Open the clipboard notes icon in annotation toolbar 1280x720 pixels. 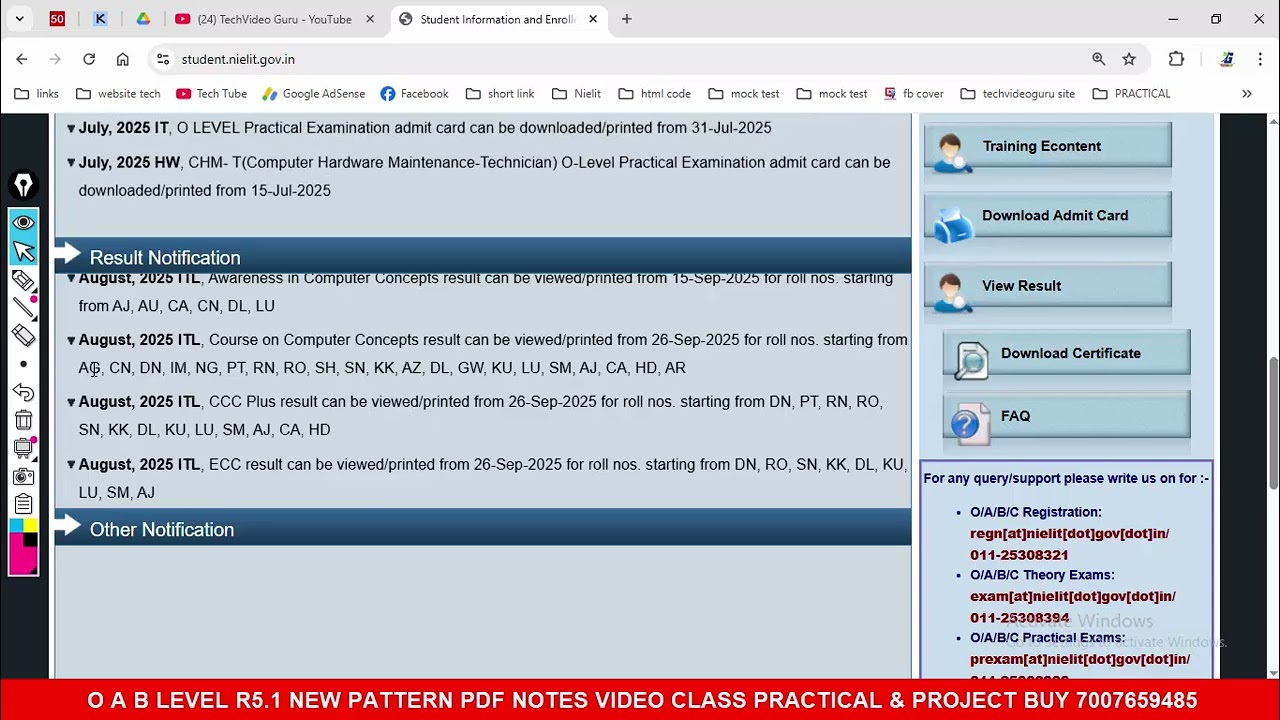click(x=23, y=504)
